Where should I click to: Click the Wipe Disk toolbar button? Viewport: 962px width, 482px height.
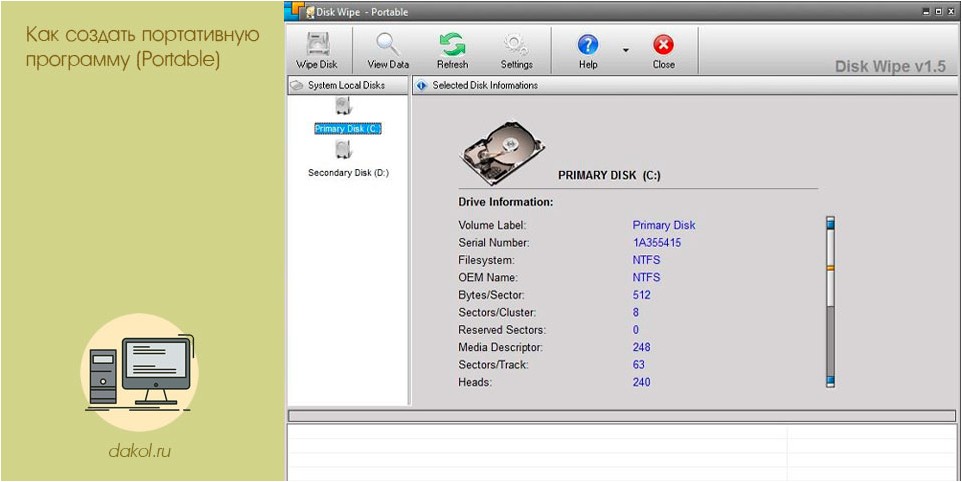(x=317, y=50)
